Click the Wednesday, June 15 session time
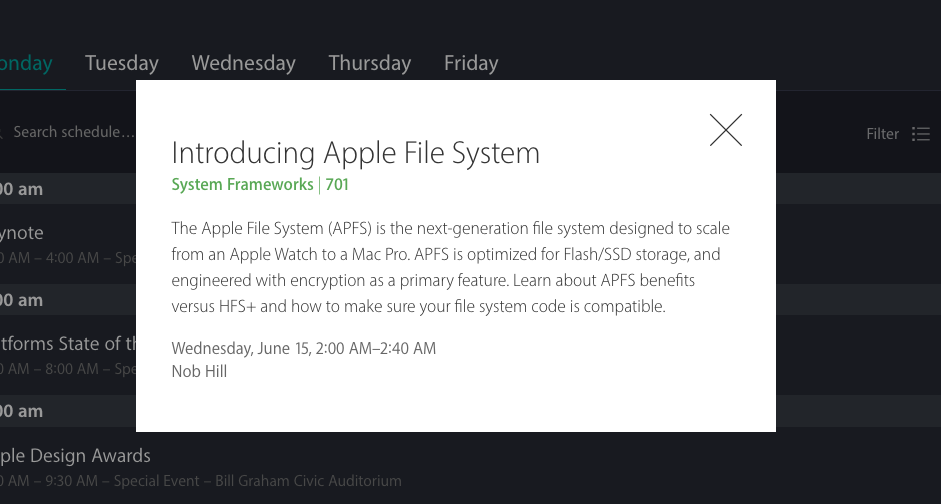The image size is (941, 504). click(304, 348)
